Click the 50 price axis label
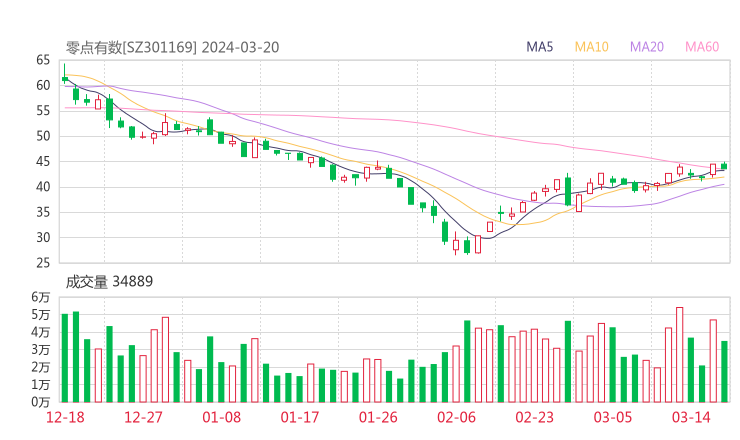This screenshot has width=740, height=440. coord(43,136)
